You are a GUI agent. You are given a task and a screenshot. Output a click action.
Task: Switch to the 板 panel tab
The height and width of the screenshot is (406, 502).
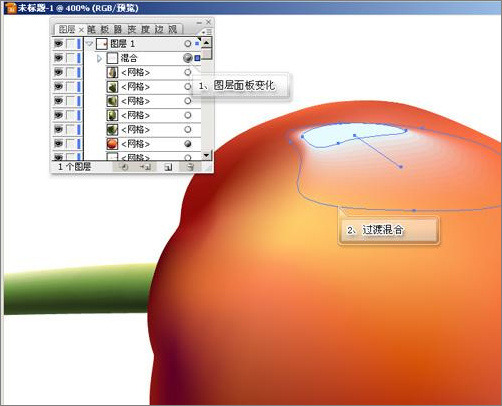click(x=105, y=29)
